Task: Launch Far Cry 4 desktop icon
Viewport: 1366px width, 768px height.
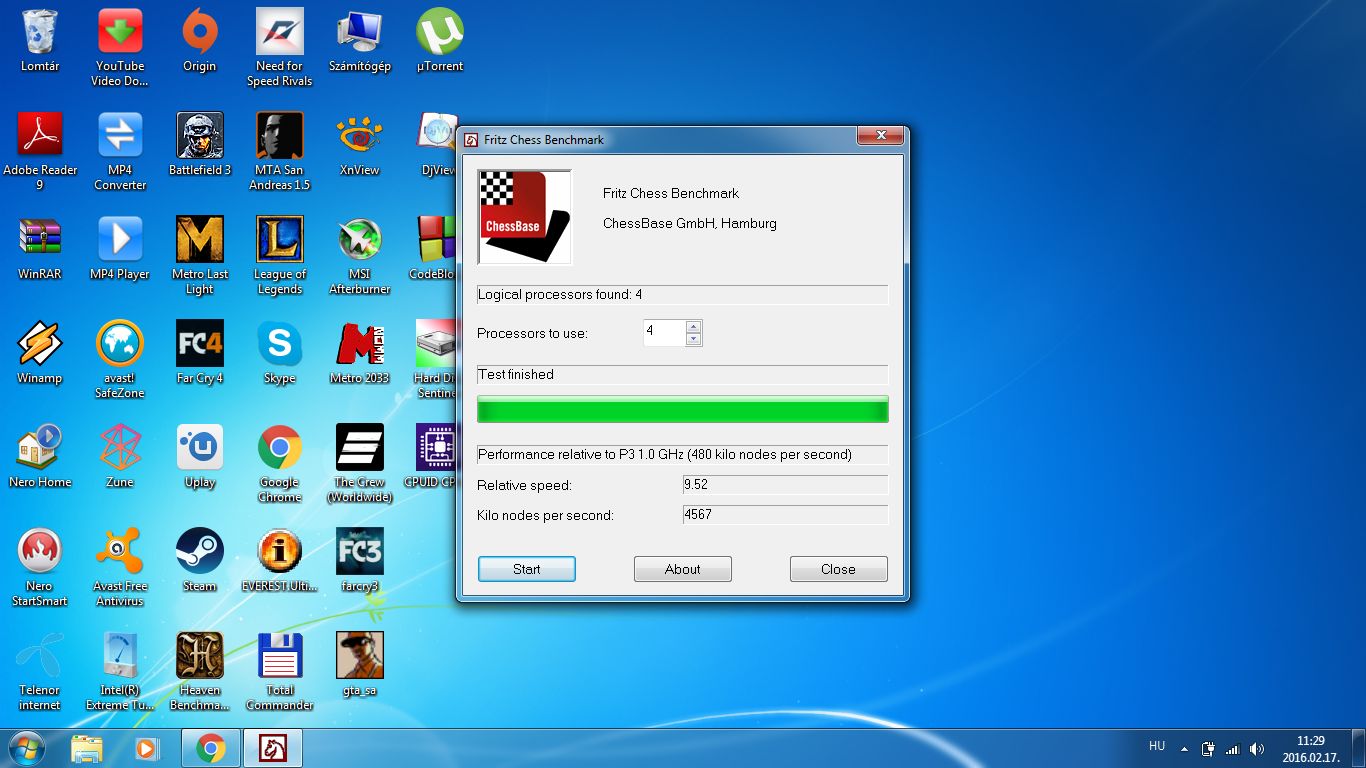Action: pyautogui.click(x=200, y=354)
